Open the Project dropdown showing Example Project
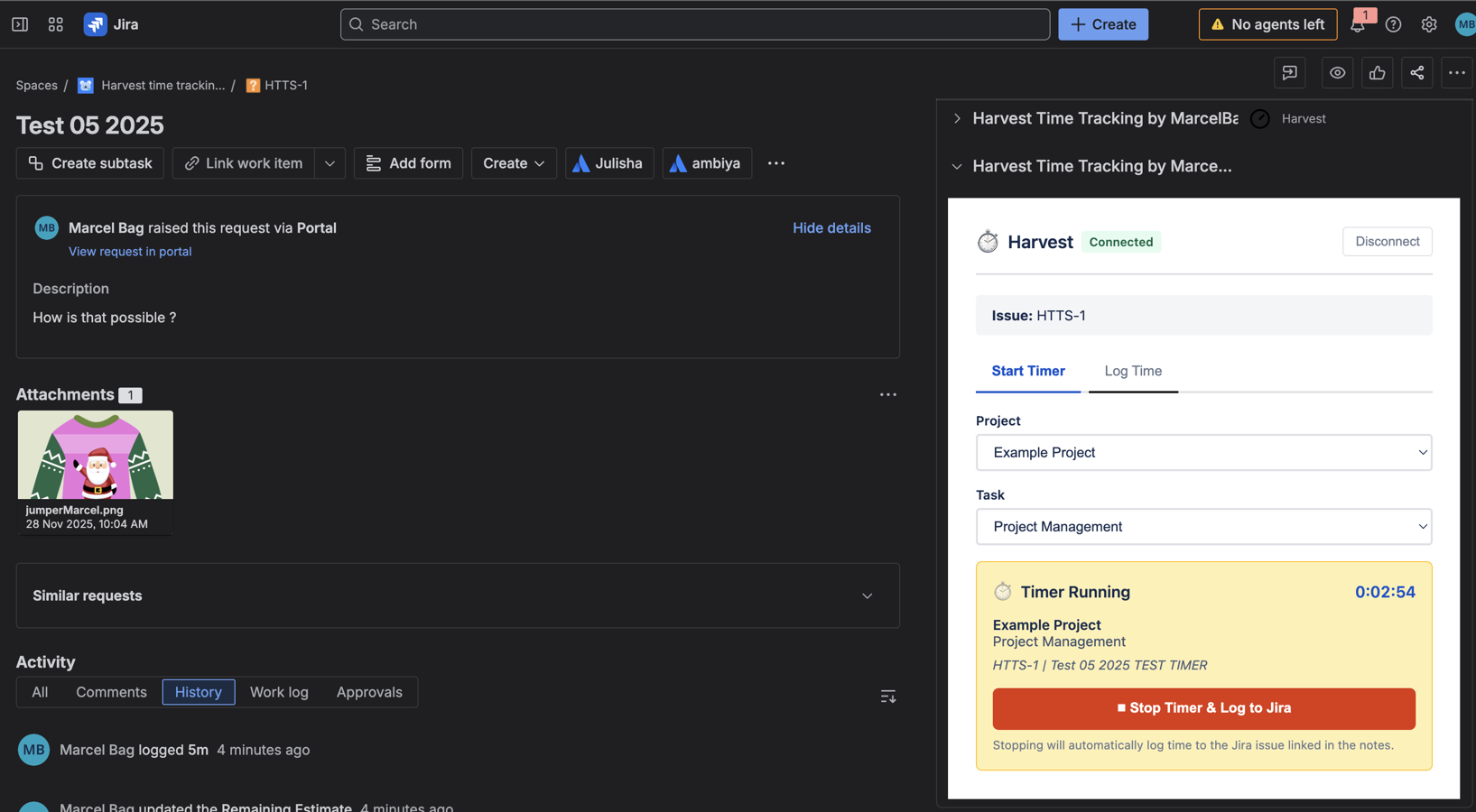Image resolution: width=1476 pixels, height=812 pixels. 1202,452
